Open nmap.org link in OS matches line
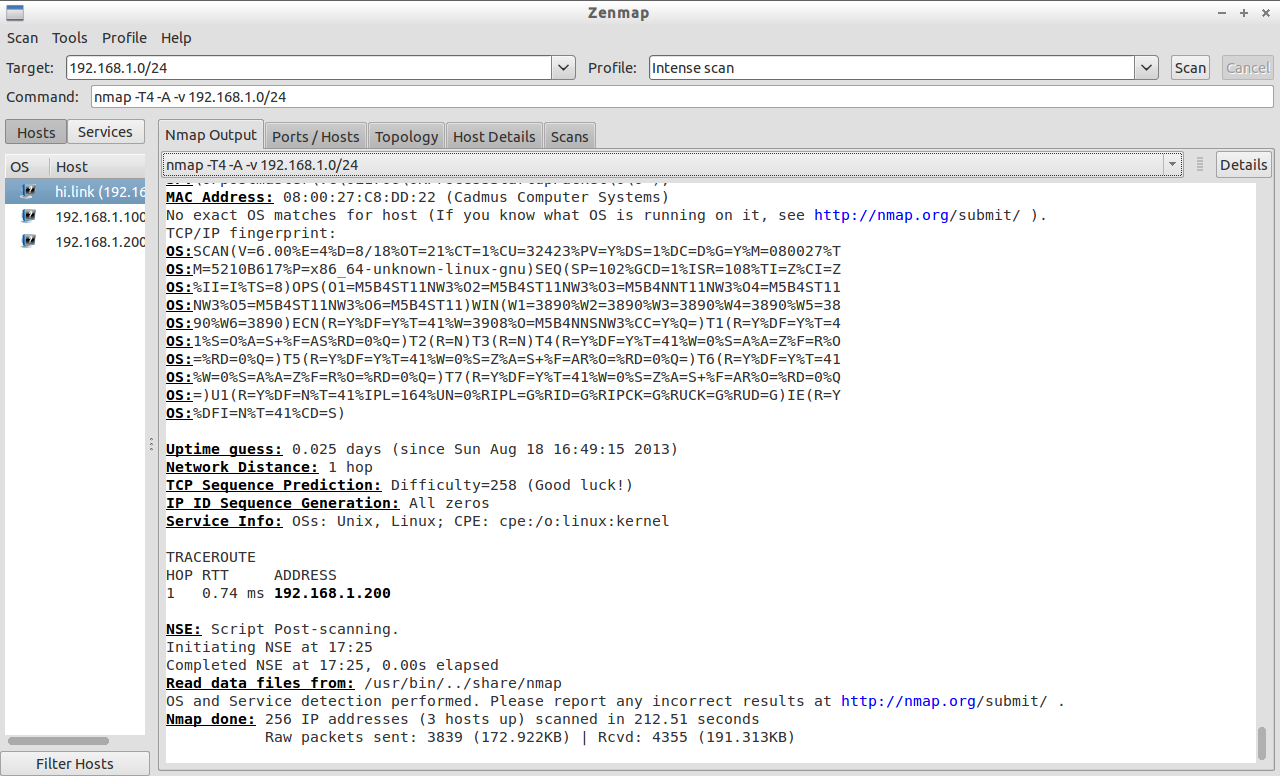 880,215
